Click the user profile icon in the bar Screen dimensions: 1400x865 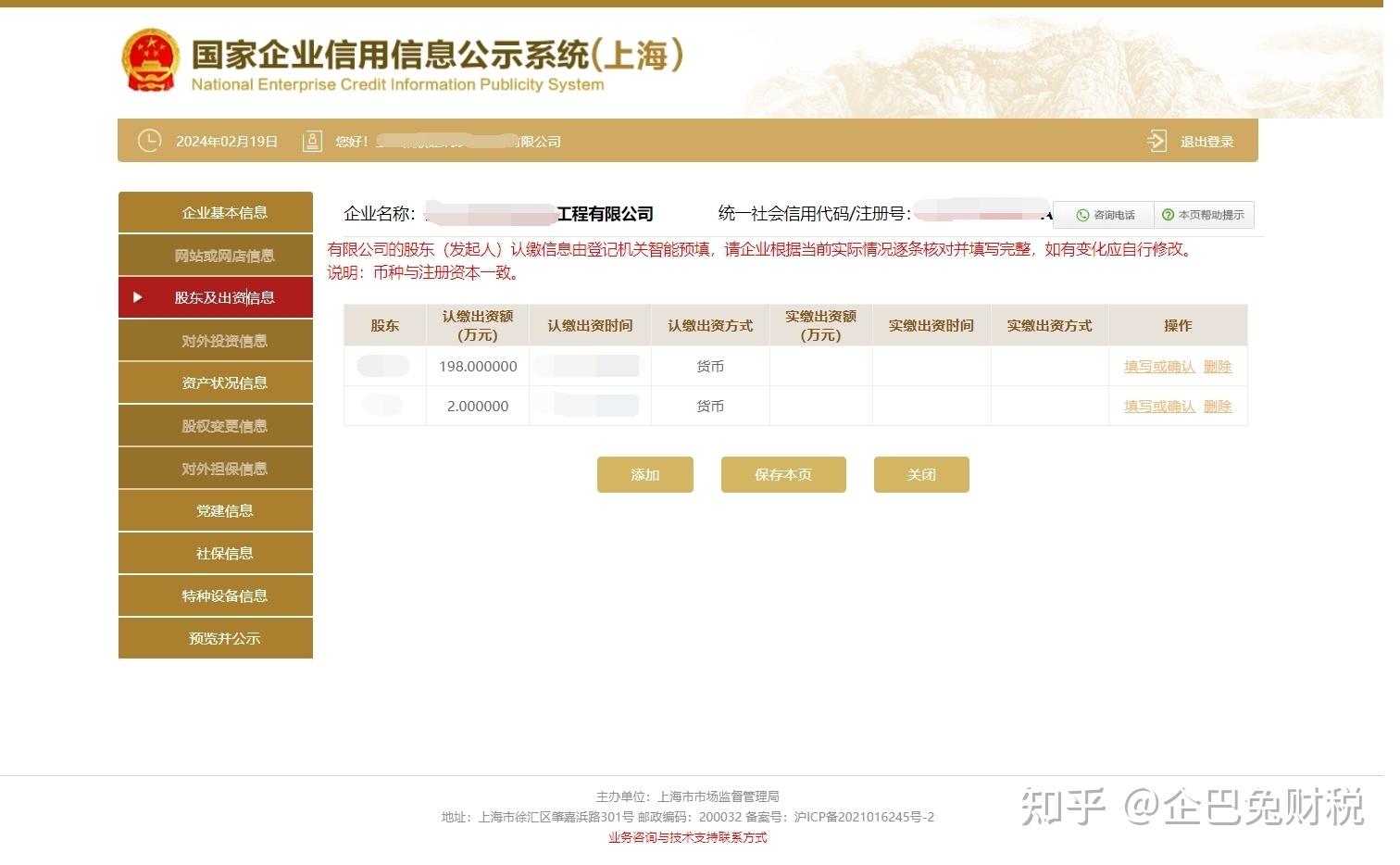pyautogui.click(x=312, y=141)
